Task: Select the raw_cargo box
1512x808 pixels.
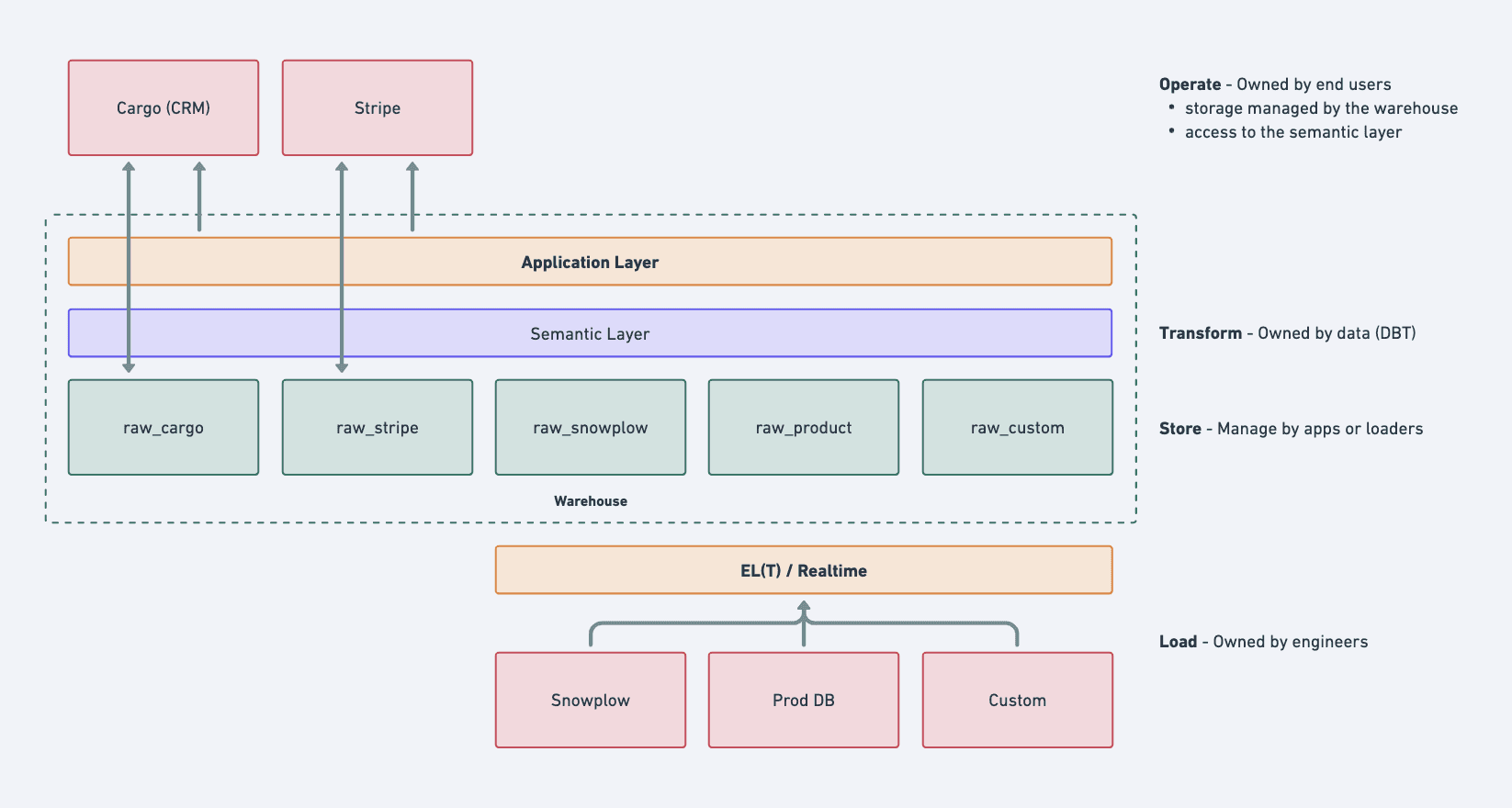Action: [x=164, y=427]
